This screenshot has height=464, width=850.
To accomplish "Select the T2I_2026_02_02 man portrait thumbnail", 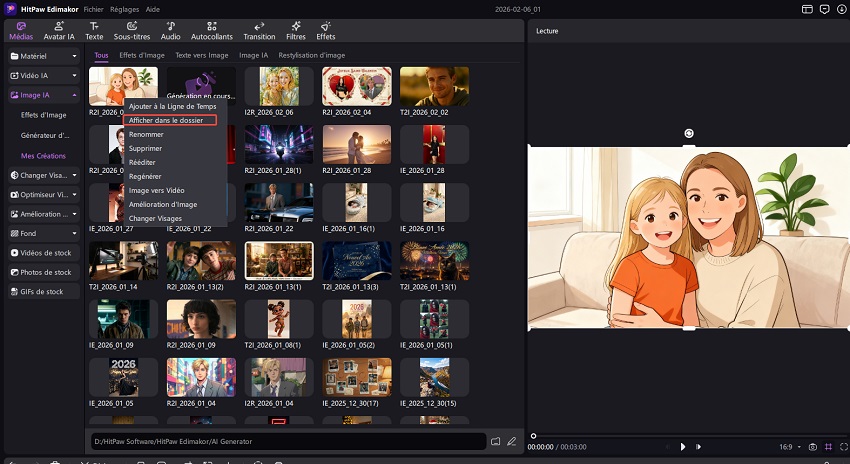I will [x=434, y=87].
